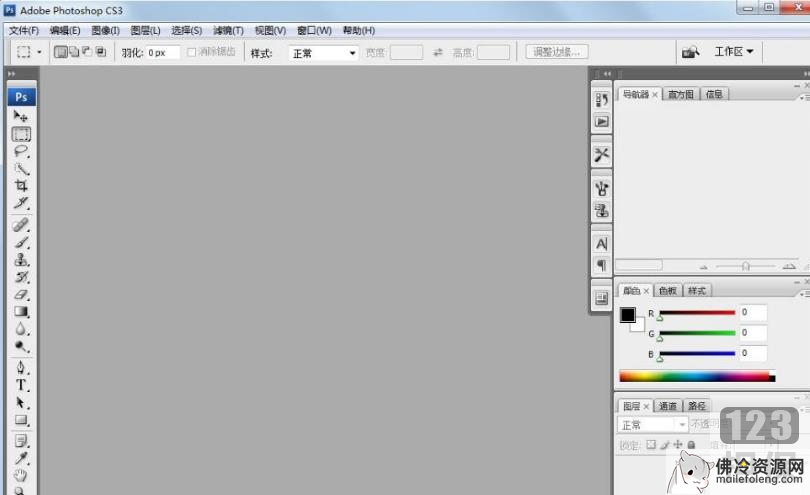Image resolution: width=810 pixels, height=495 pixels.
Task: Click the 调整边缘... button
Action: 558,52
